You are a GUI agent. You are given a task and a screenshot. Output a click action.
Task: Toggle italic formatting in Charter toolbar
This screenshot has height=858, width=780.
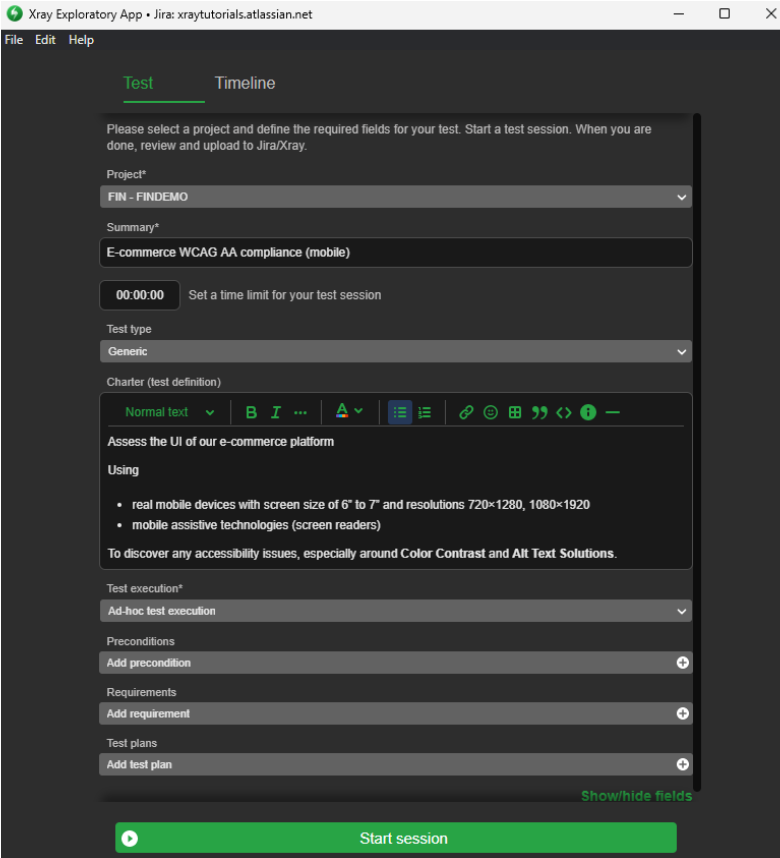click(x=276, y=412)
